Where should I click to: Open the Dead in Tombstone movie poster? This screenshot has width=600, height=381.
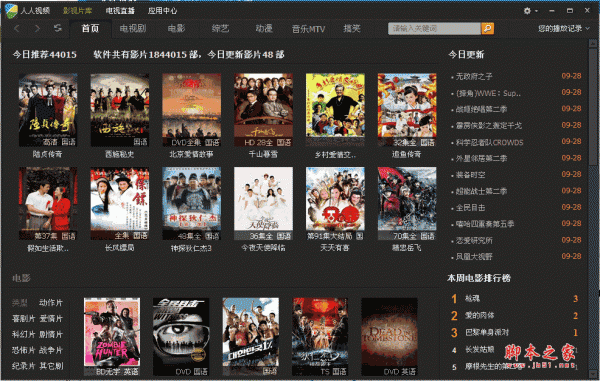tap(390, 337)
